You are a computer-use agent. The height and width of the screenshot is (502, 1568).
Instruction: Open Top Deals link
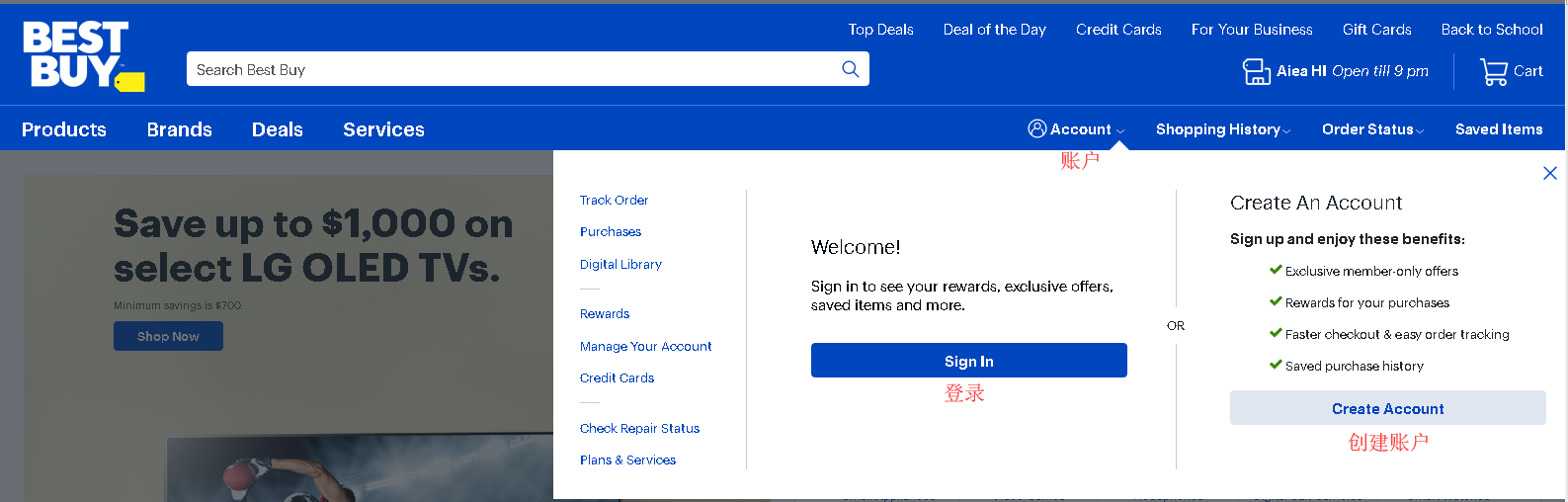pos(880,30)
